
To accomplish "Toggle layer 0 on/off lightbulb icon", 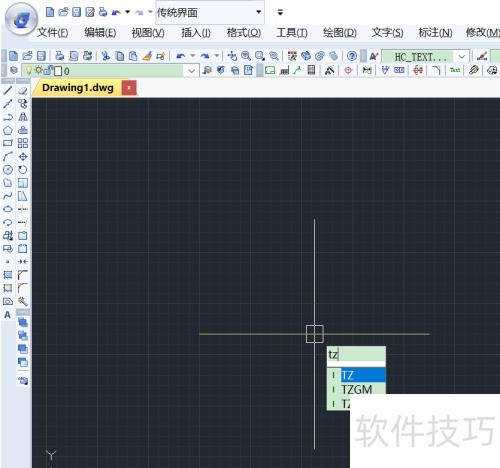I will 29,70.
